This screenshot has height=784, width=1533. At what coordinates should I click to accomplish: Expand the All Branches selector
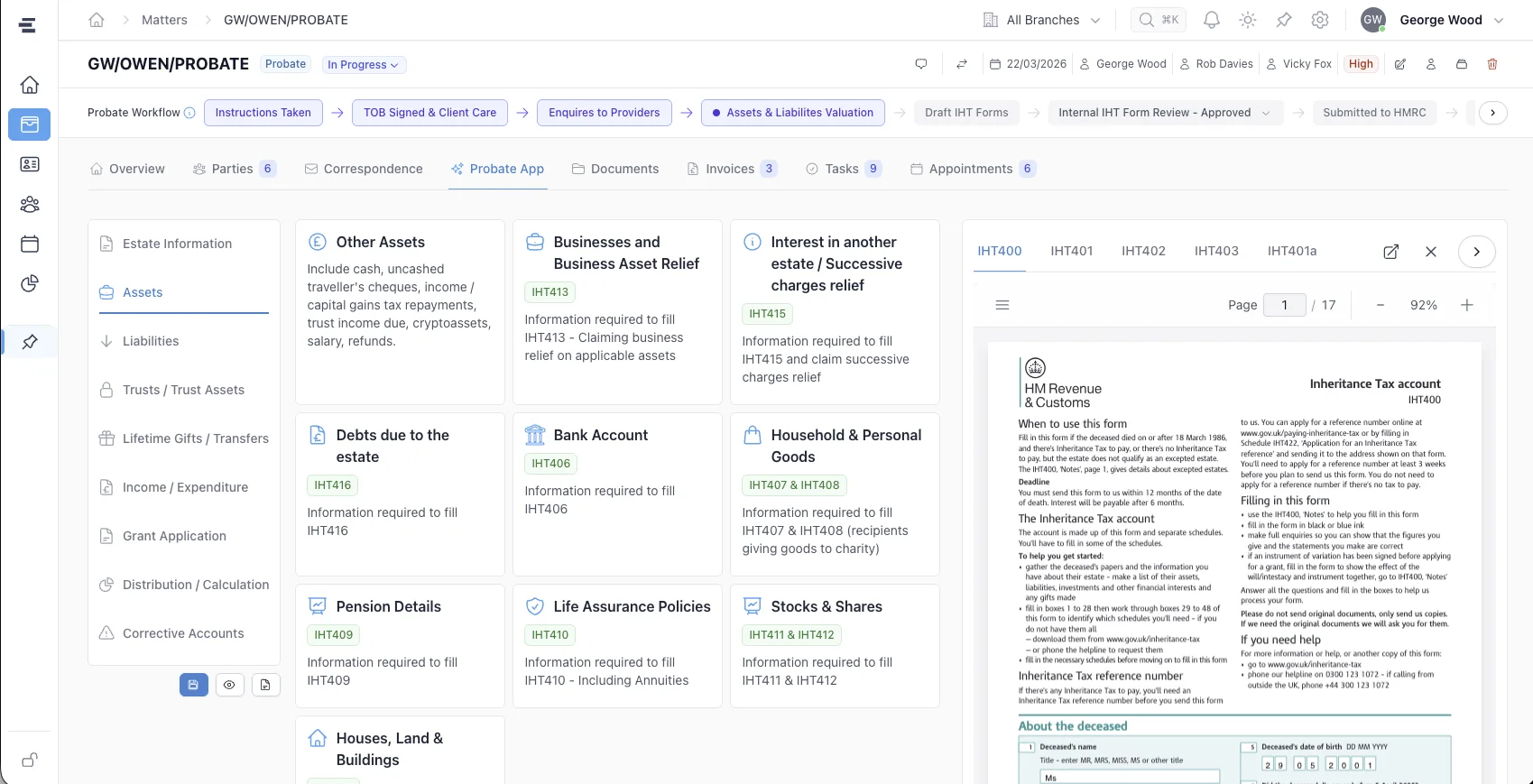pos(1042,20)
